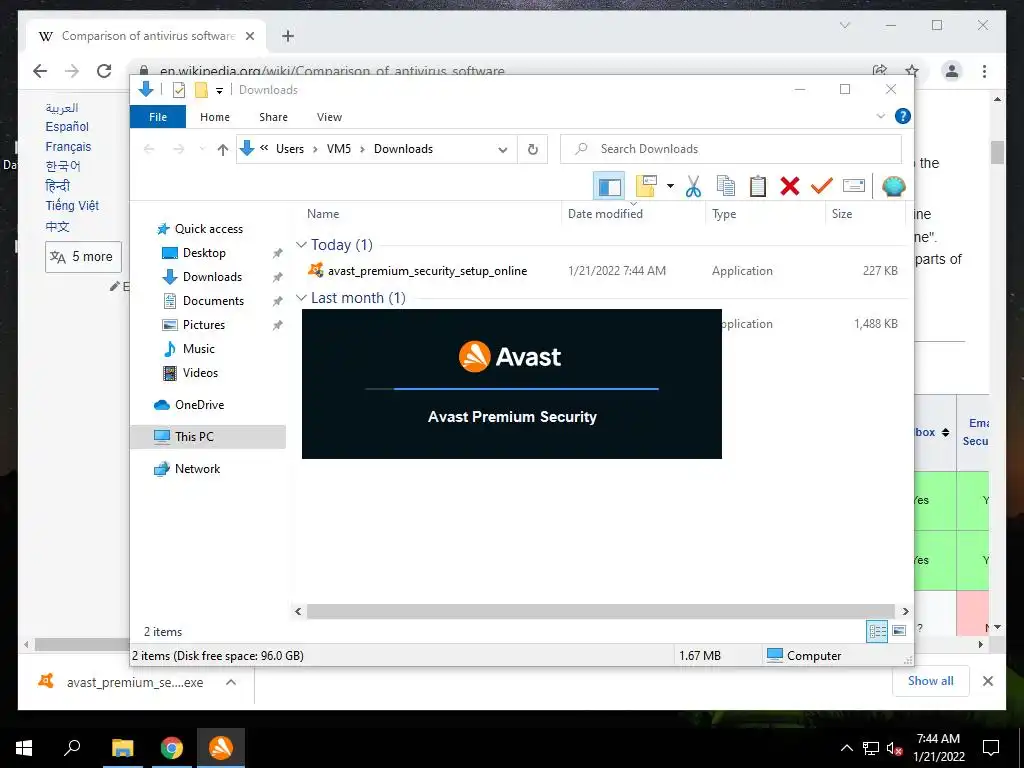Open the Share ribbon tab
The width and height of the screenshot is (1024, 768).
tap(273, 117)
